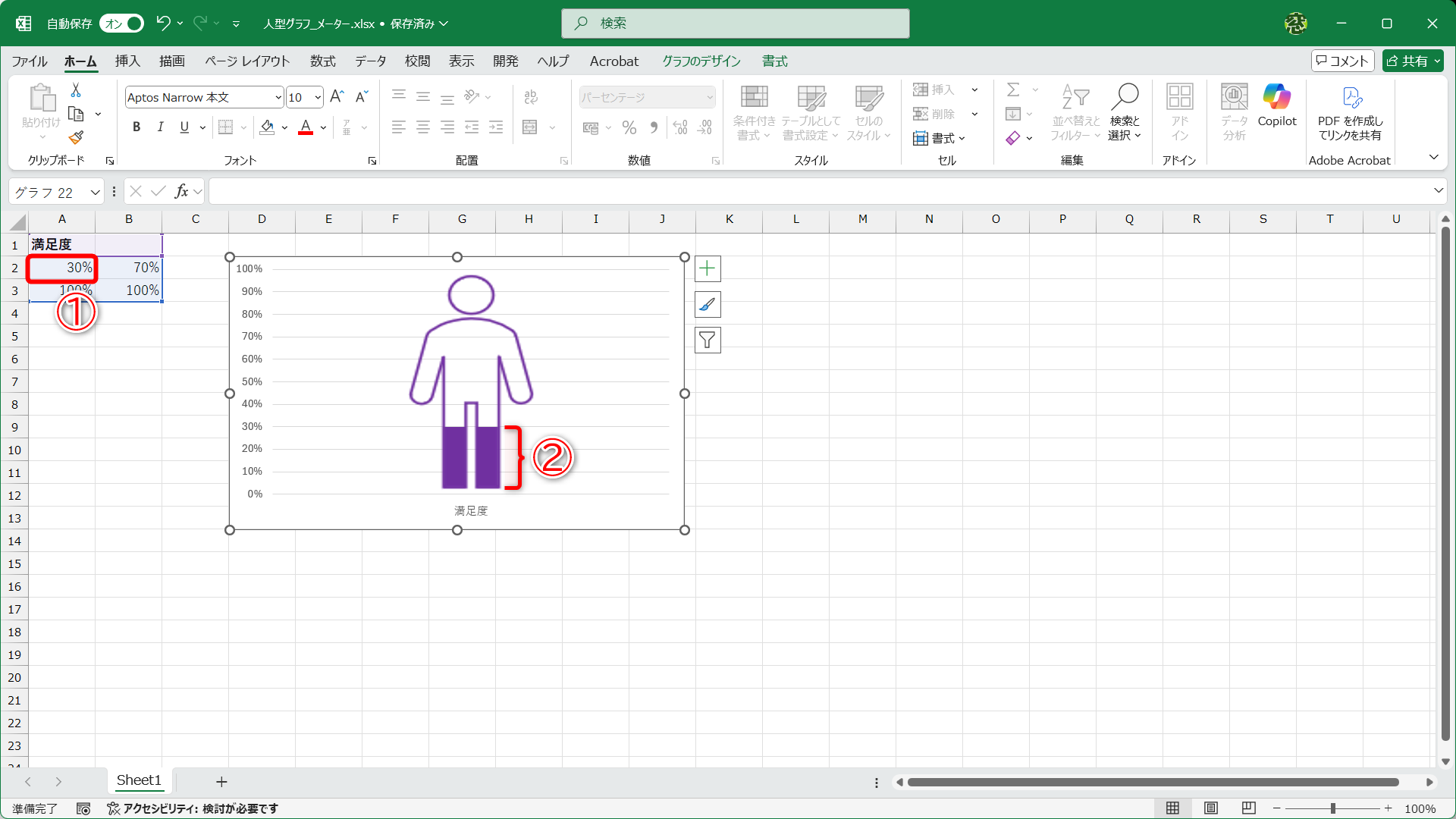Toggle Bold formatting
The height and width of the screenshot is (819, 1456).
coord(136,127)
